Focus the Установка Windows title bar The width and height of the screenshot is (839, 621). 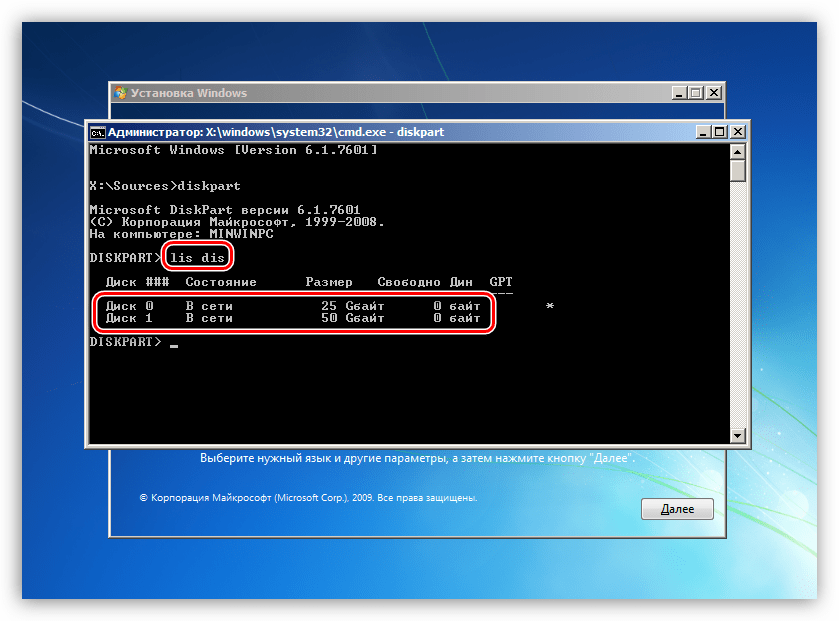point(400,93)
